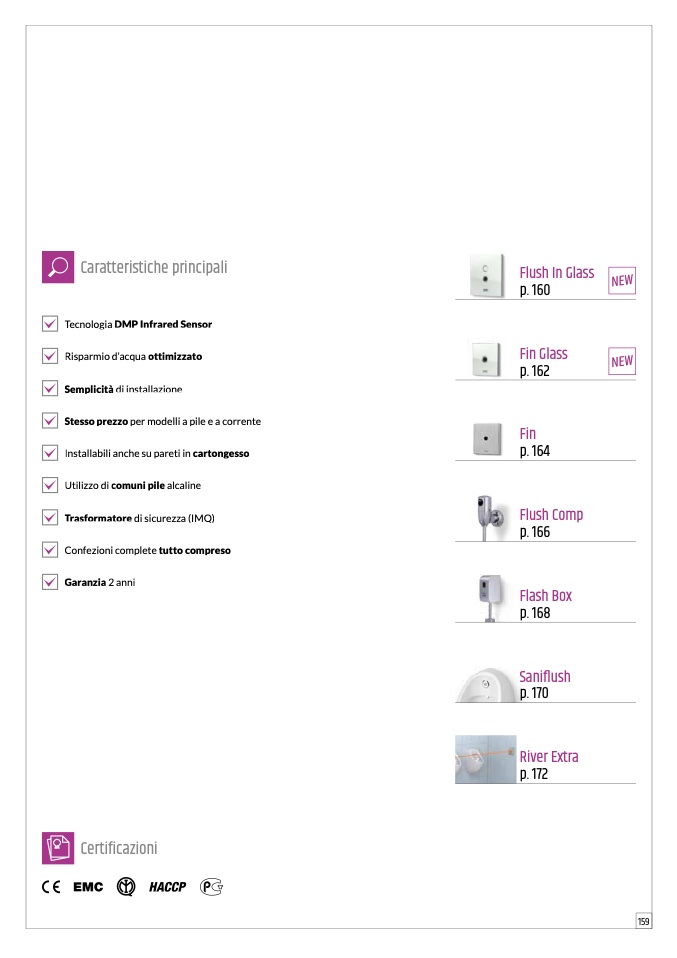This screenshot has width=677, height=958.
Task: Toggle the comuni pile alcaline checkbox
Action: (50, 485)
